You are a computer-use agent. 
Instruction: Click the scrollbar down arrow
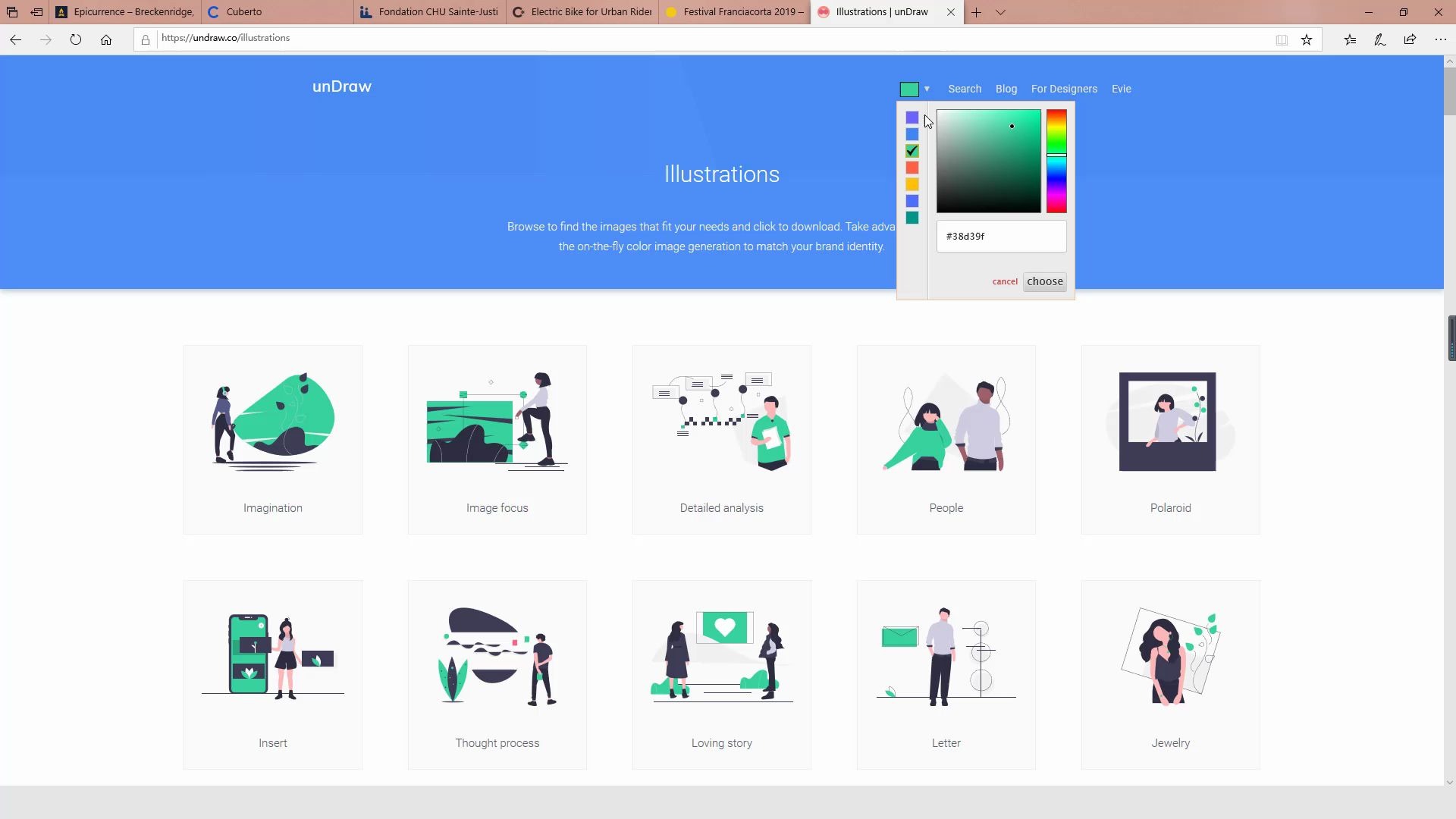coord(1450,783)
